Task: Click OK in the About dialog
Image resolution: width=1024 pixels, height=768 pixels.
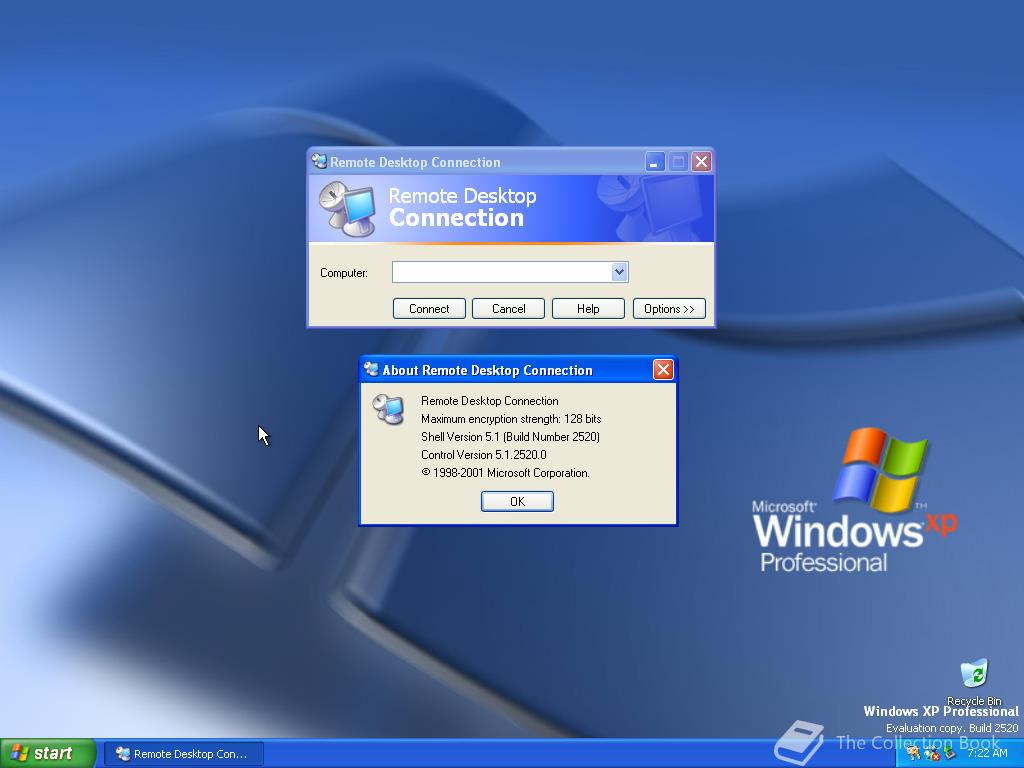Action: click(517, 502)
